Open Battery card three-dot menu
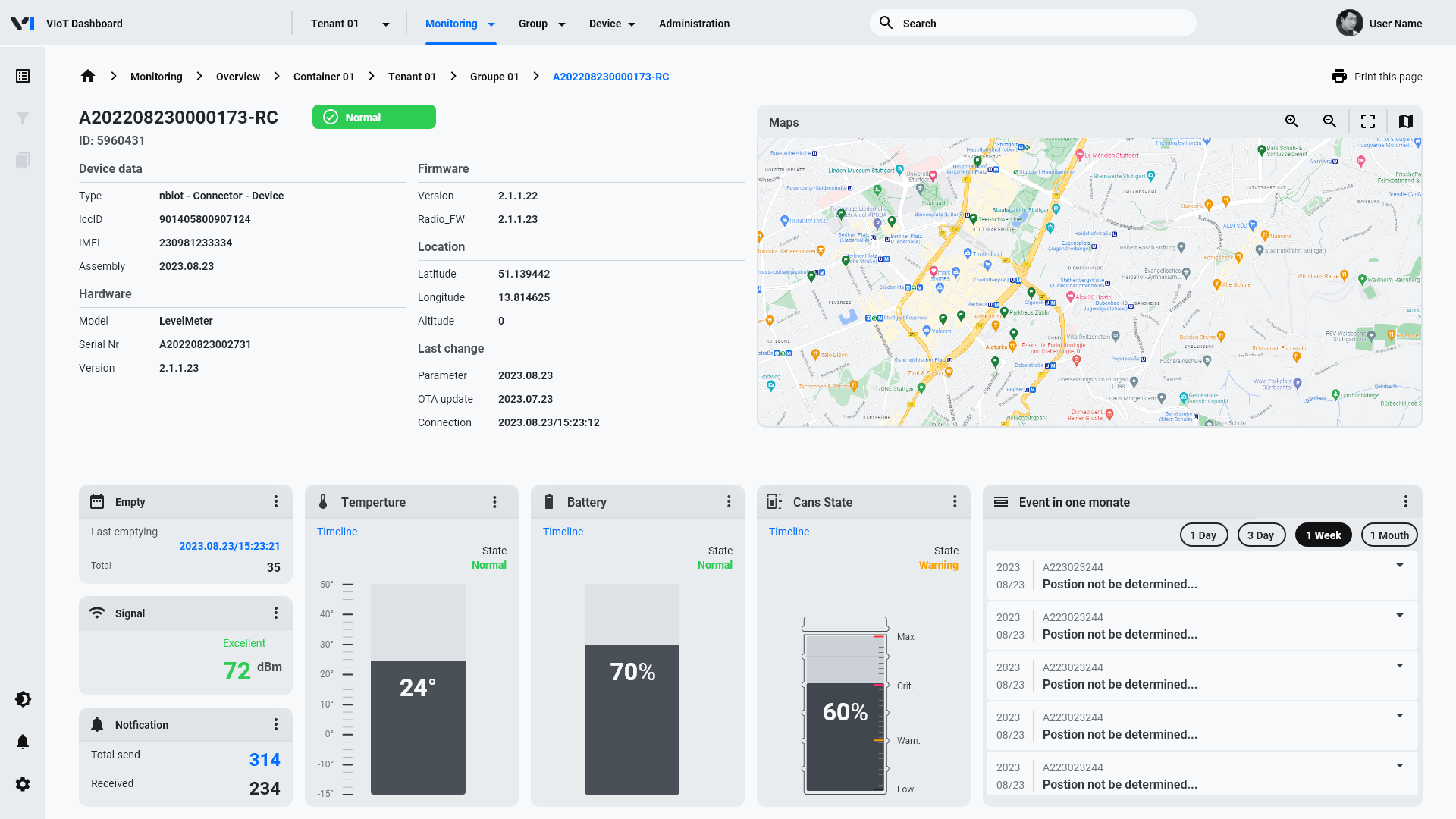Viewport: 1456px width, 819px height. pyautogui.click(x=729, y=502)
